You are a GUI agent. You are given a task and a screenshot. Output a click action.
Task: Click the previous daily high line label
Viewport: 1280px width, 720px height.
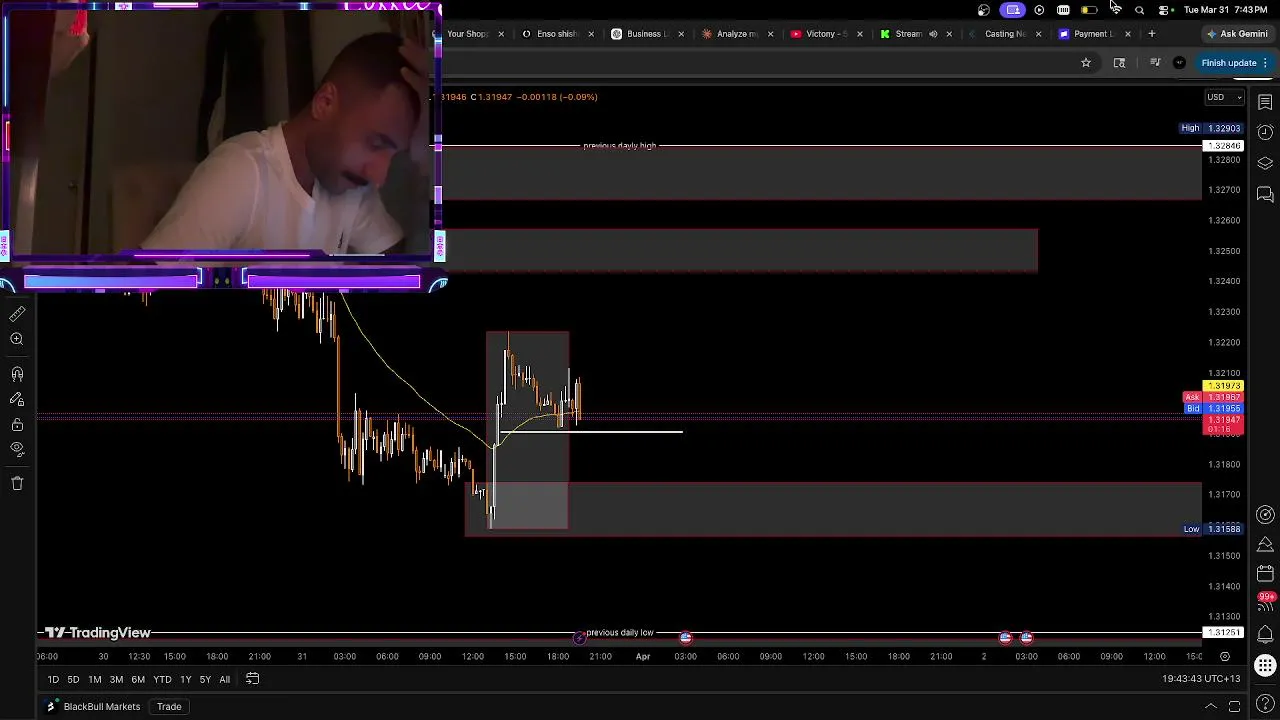620,146
